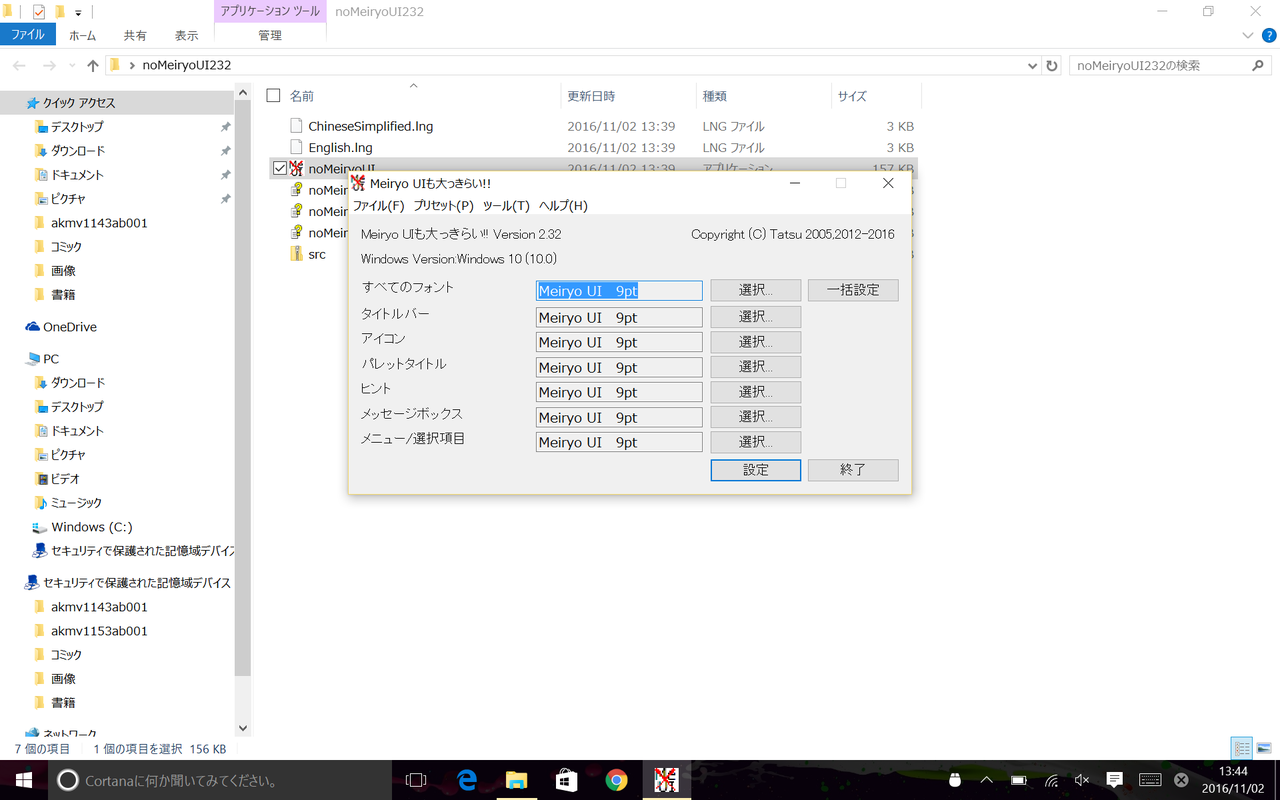This screenshot has width=1280, height=800.
Task: Click 選択... button for メッセージボックス
Action: (x=756, y=417)
